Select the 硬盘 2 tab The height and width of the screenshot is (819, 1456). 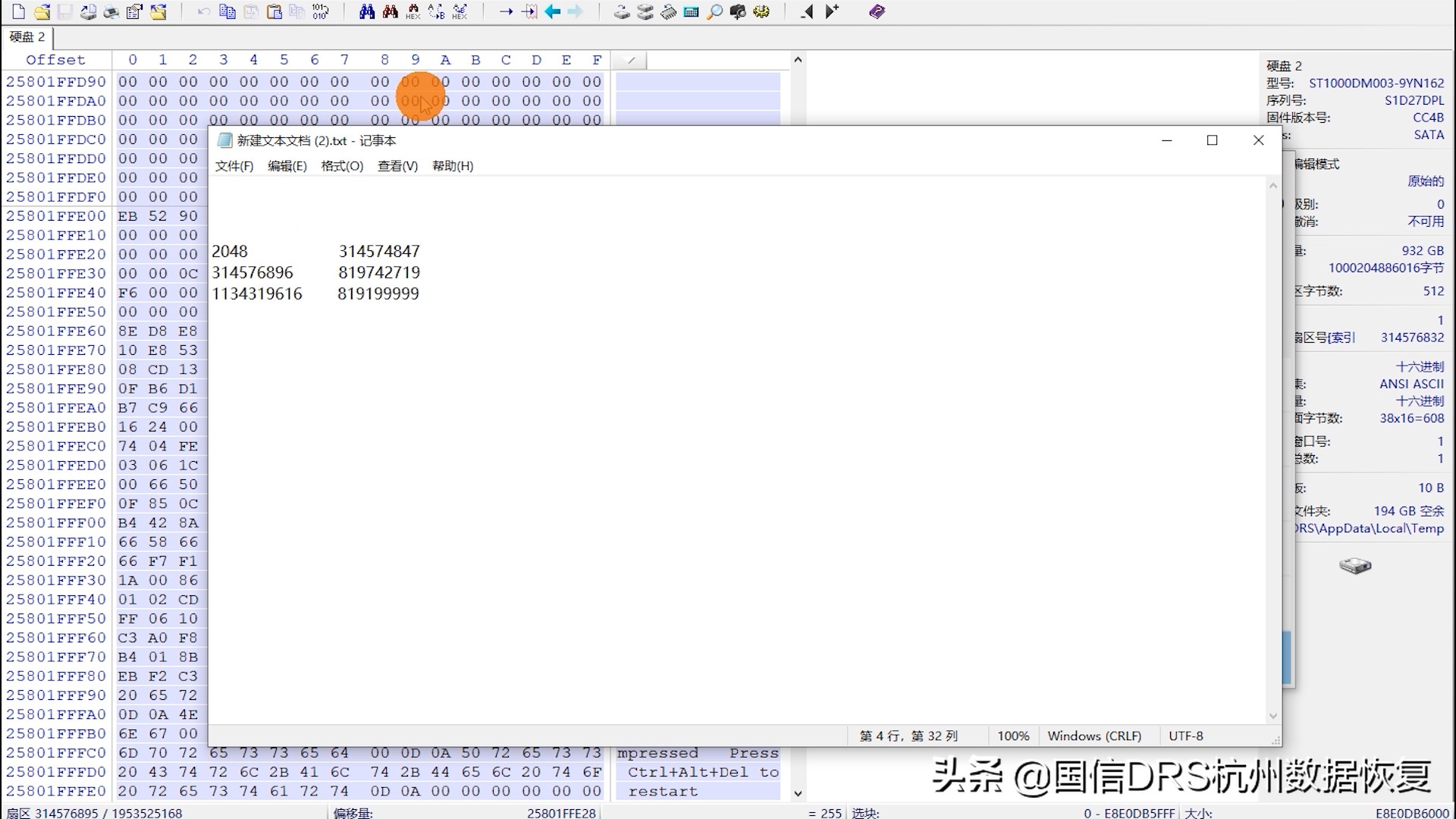[x=27, y=36]
